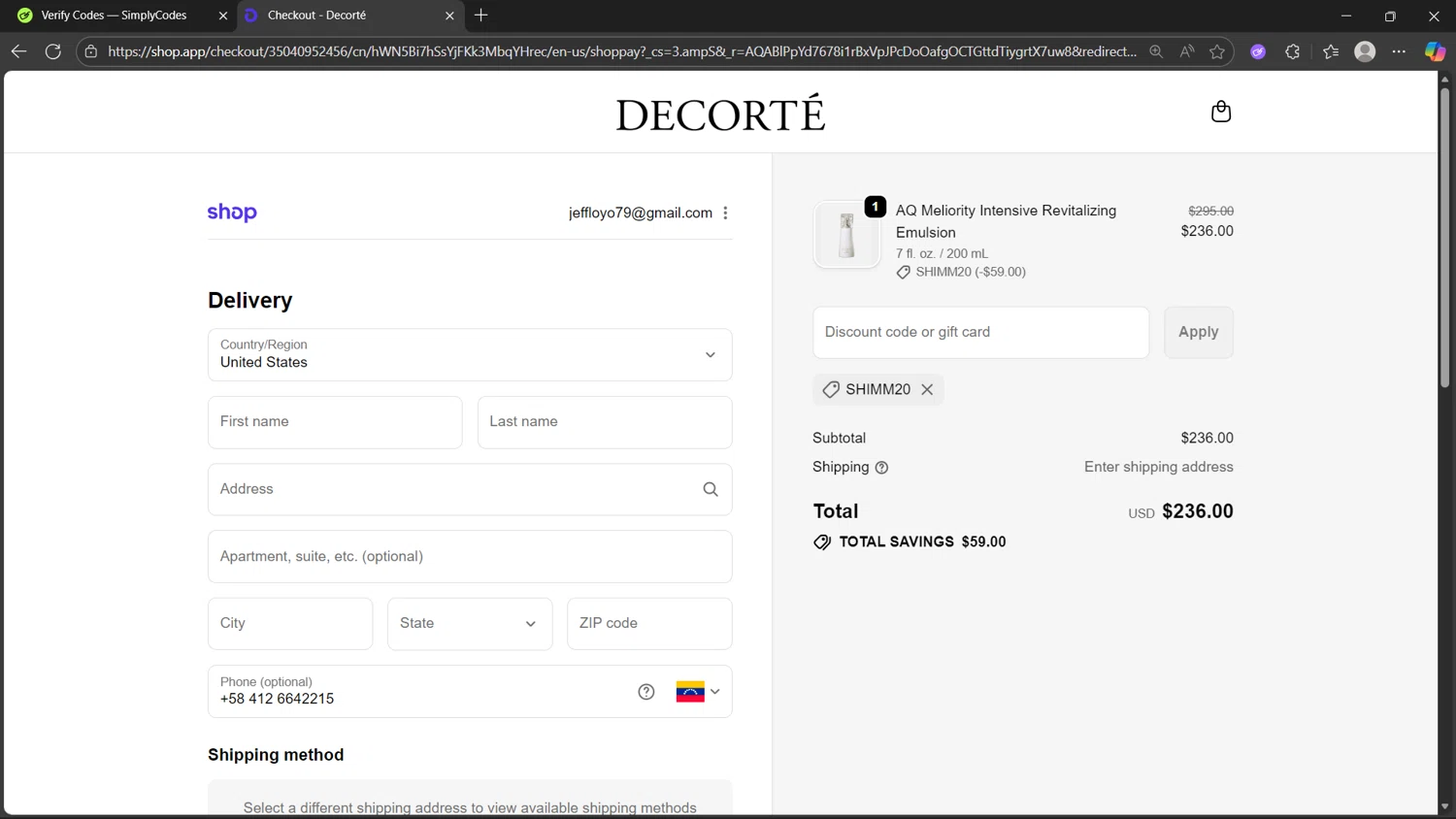Screen dimensions: 1456x819
Task: Click the Subtotal $236.00 amount
Action: (1207, 438)
